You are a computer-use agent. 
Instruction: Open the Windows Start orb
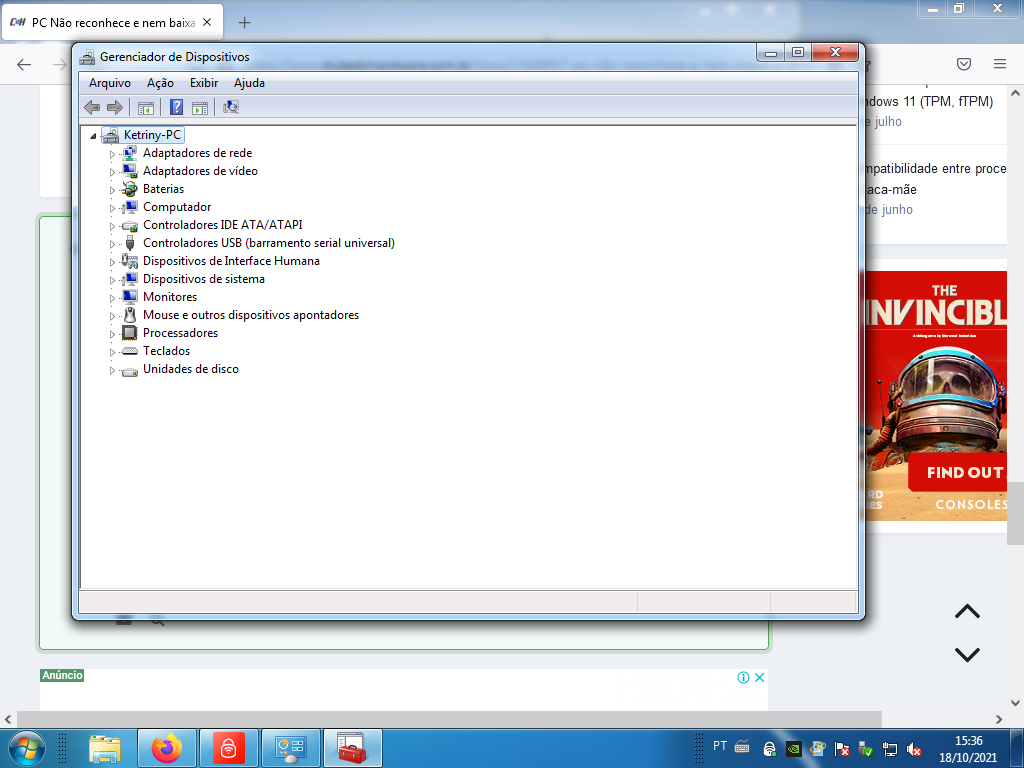[27, 748]
